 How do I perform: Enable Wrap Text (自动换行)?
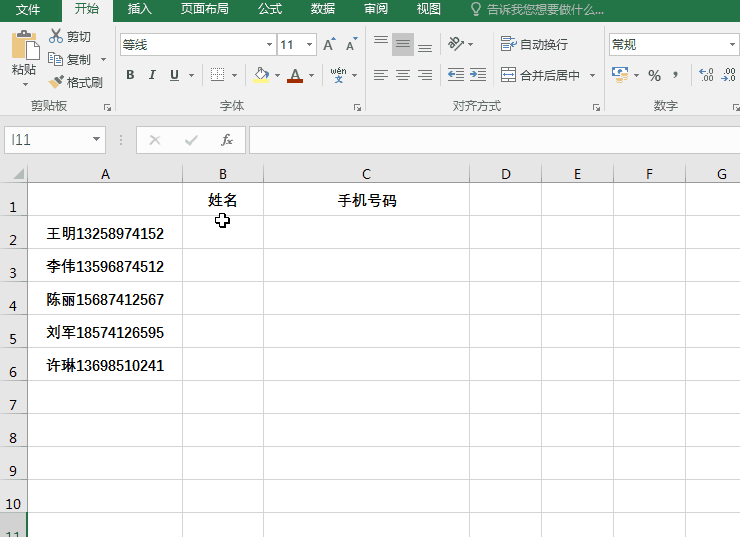534,44
